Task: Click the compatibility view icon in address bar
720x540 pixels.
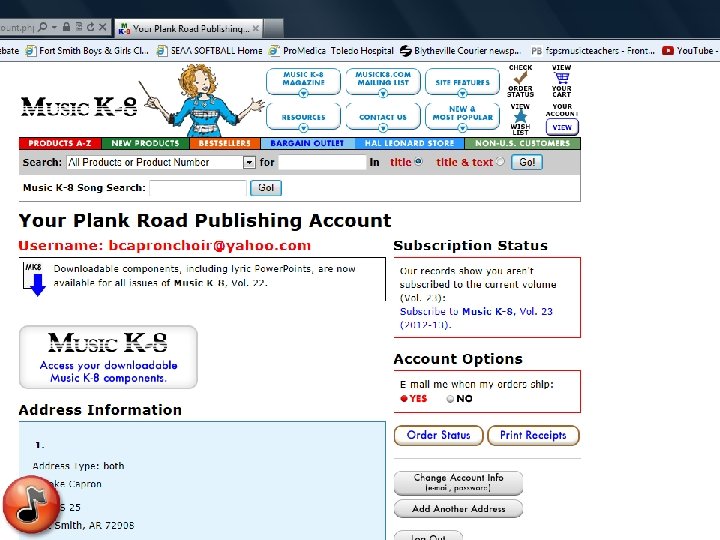Action: 79,27
